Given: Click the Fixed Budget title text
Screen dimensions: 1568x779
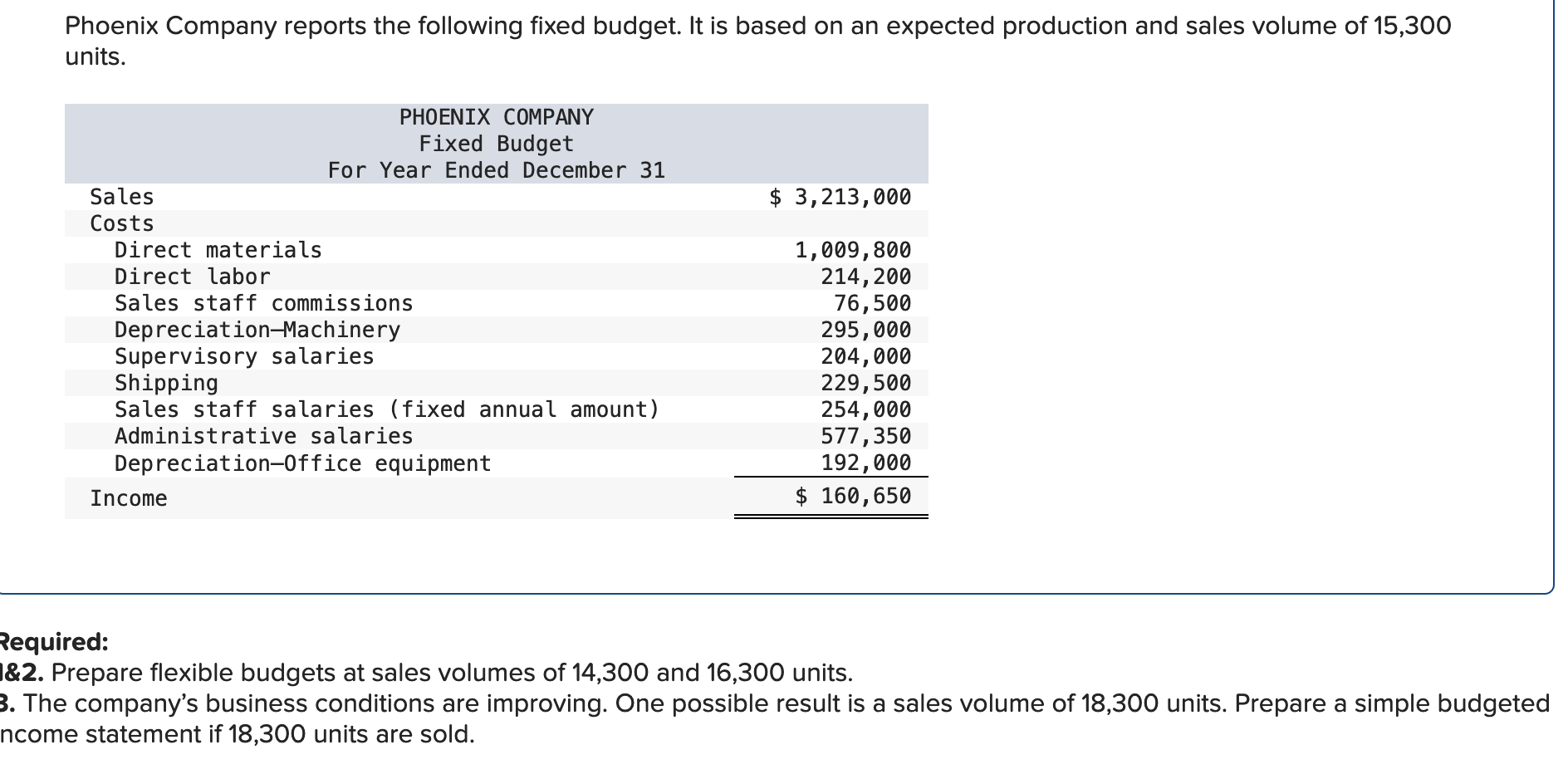Looking at the screenshot, I should 495,143.
